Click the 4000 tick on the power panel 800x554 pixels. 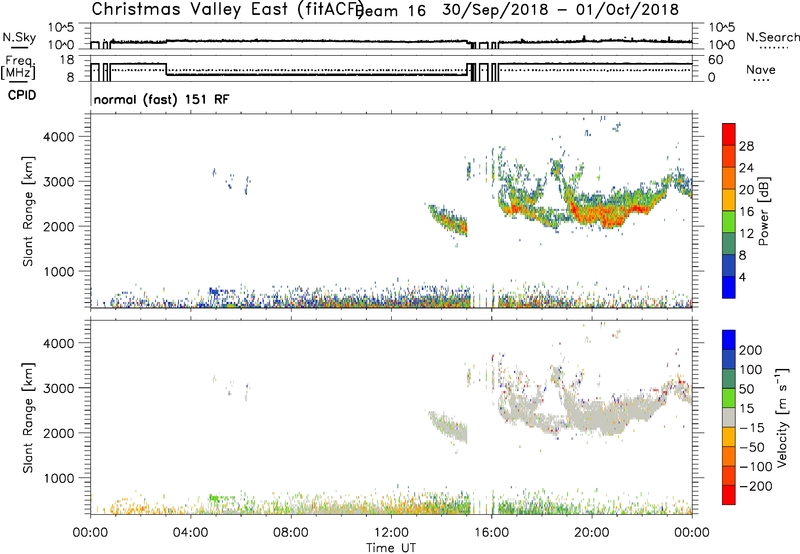click(x=58, y=137)
